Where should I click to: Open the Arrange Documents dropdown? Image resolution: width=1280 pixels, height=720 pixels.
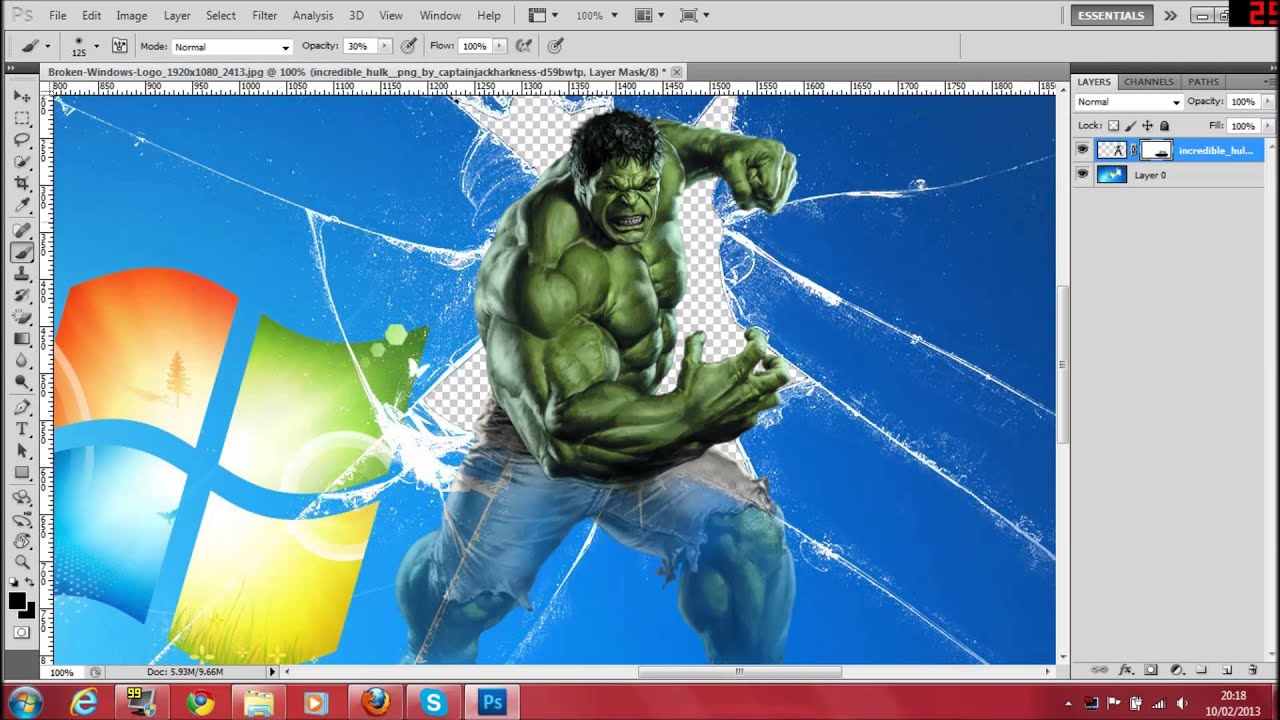pyautogui.click(x=648, y=15)
